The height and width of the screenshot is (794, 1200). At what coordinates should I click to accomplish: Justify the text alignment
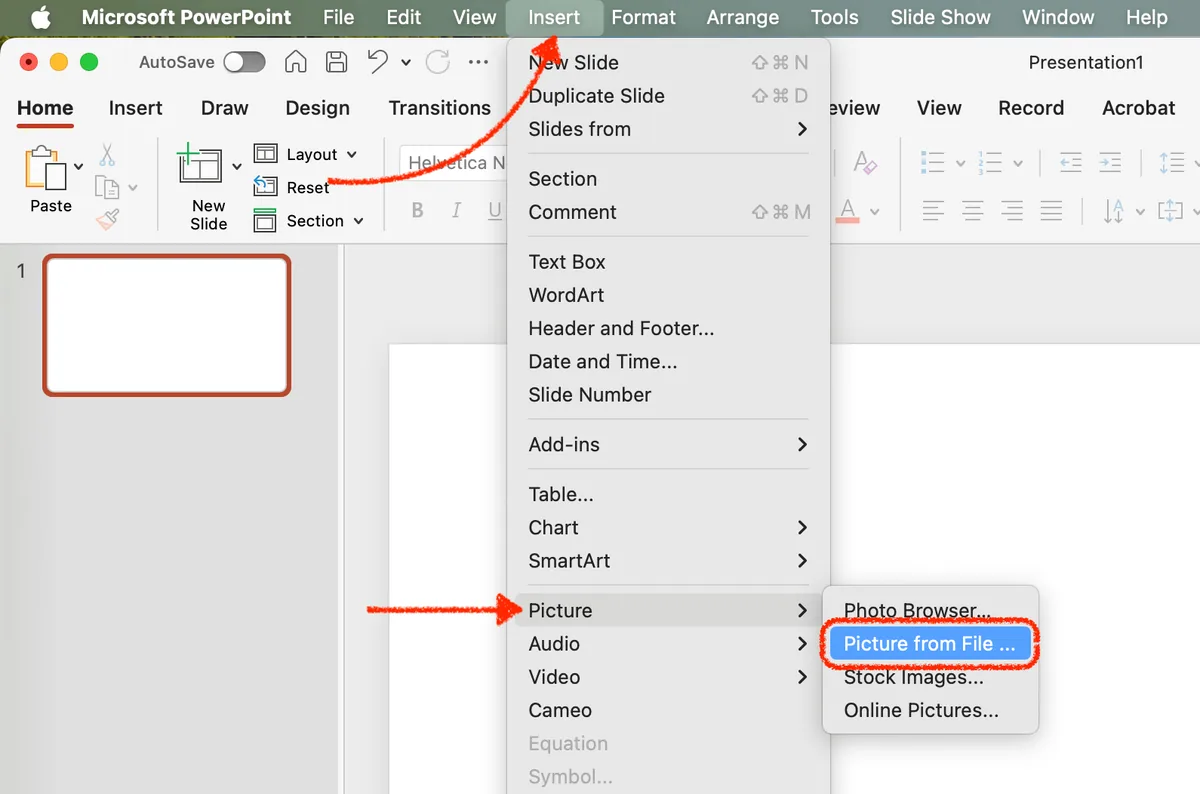point(1051,211)
